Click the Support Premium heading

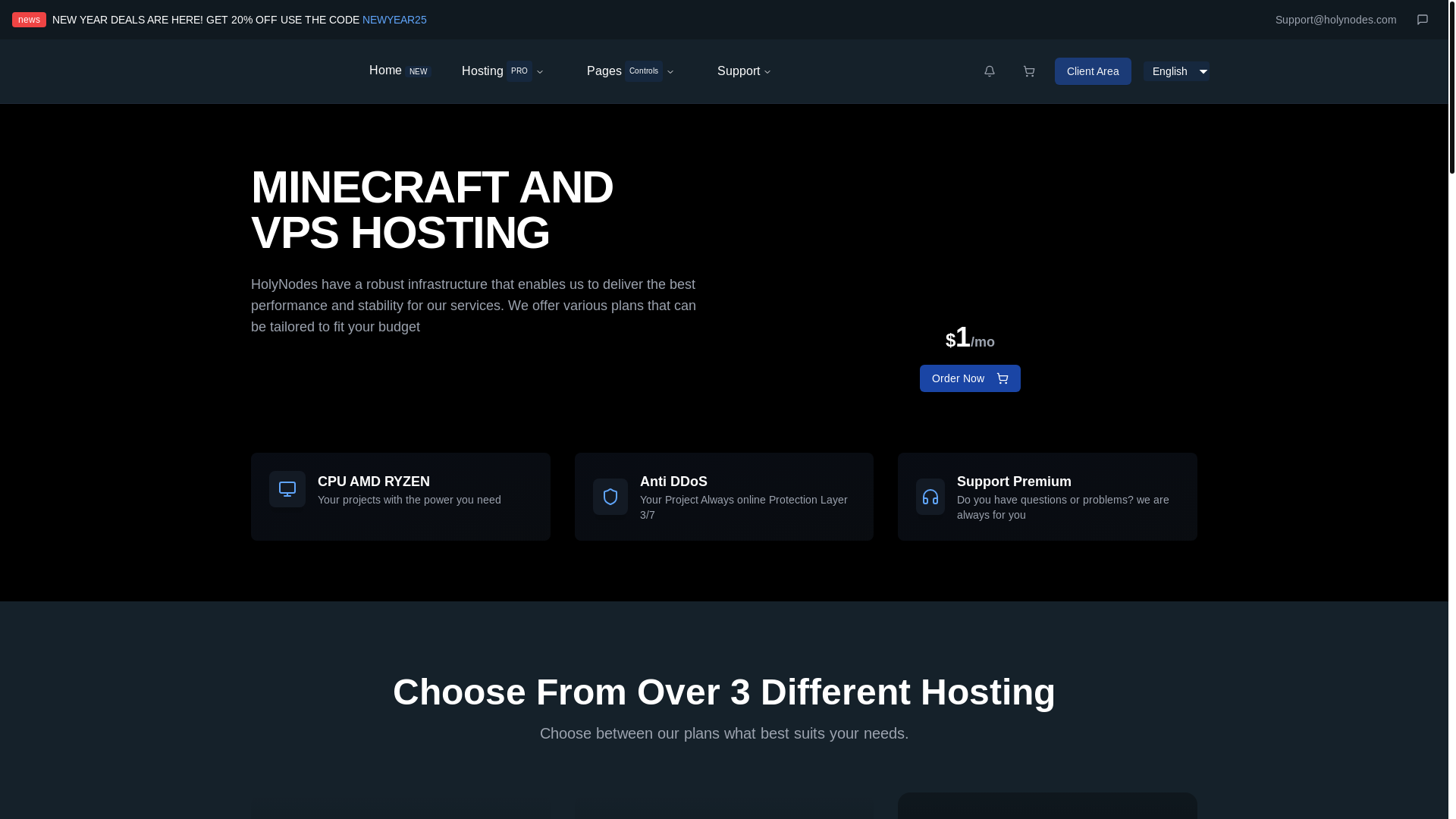tap(1014, 482)
